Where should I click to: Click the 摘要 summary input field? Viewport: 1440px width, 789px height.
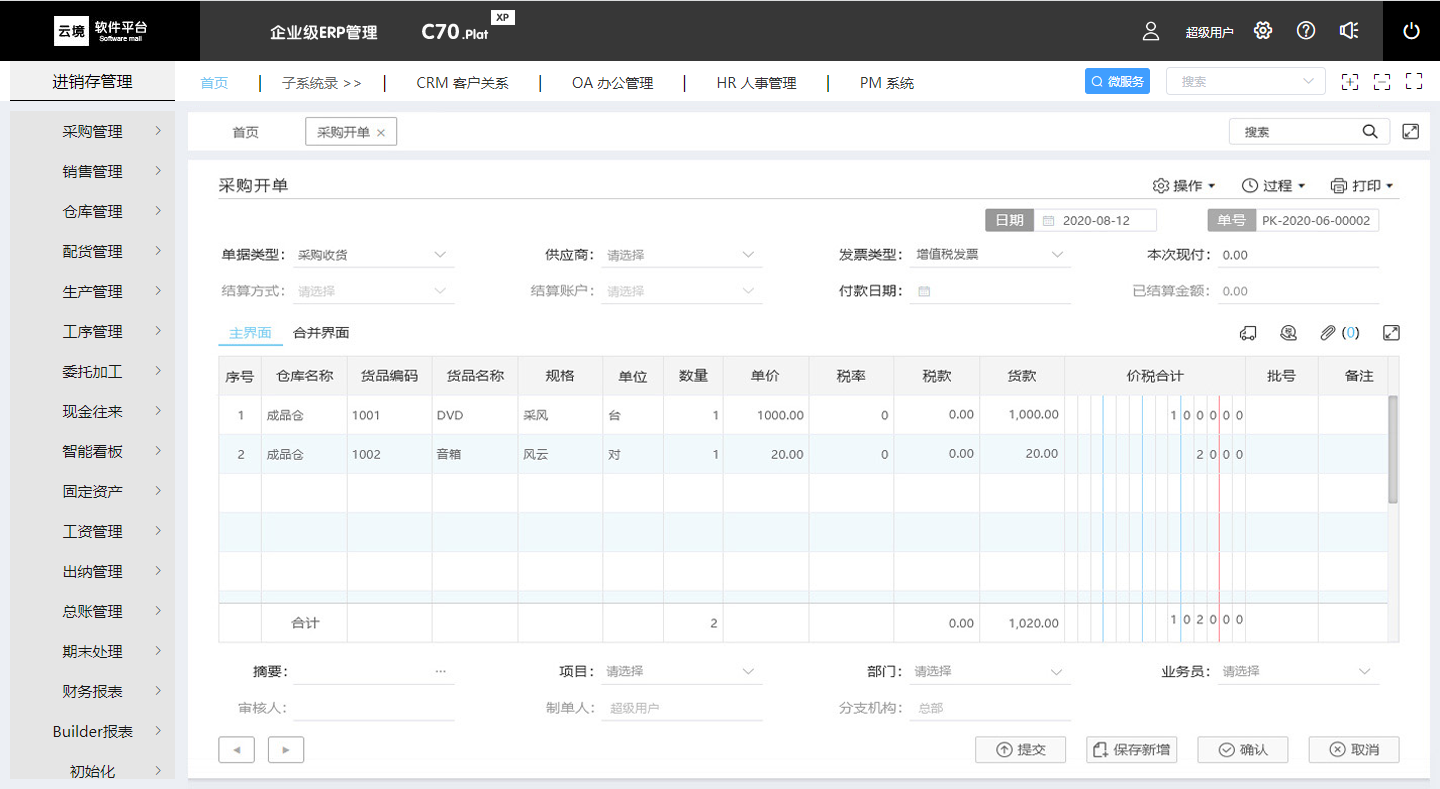click(x=362, y=672)
